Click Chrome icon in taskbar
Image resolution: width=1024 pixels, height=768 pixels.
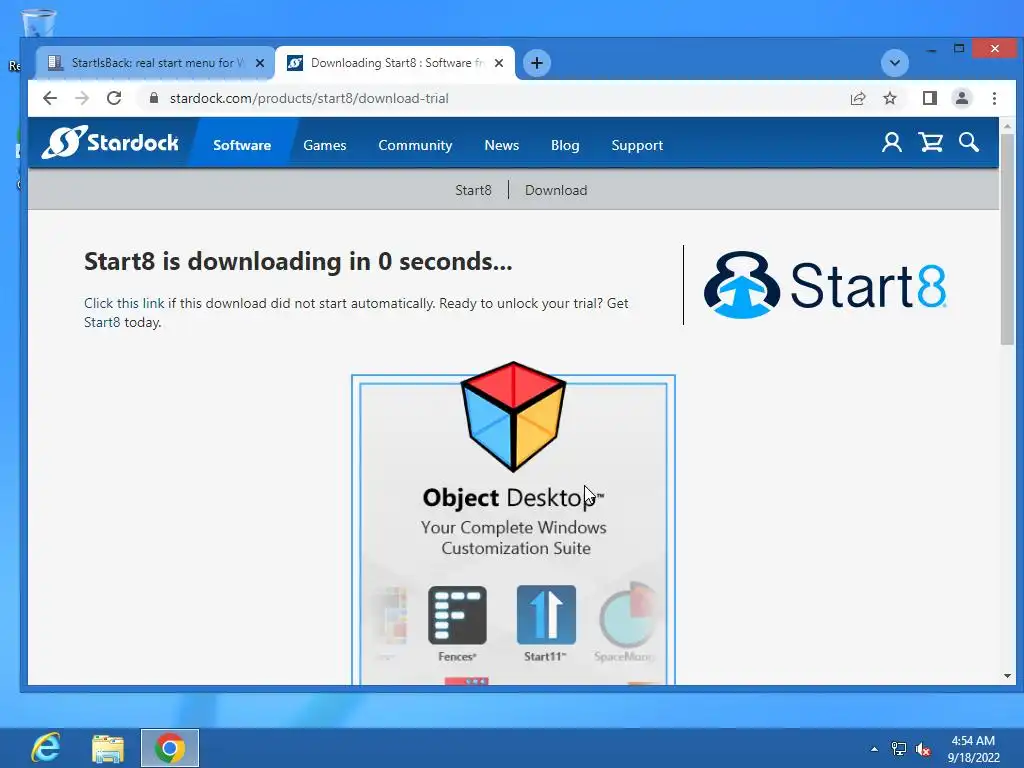pyautogui.click(x=170, y=748)
